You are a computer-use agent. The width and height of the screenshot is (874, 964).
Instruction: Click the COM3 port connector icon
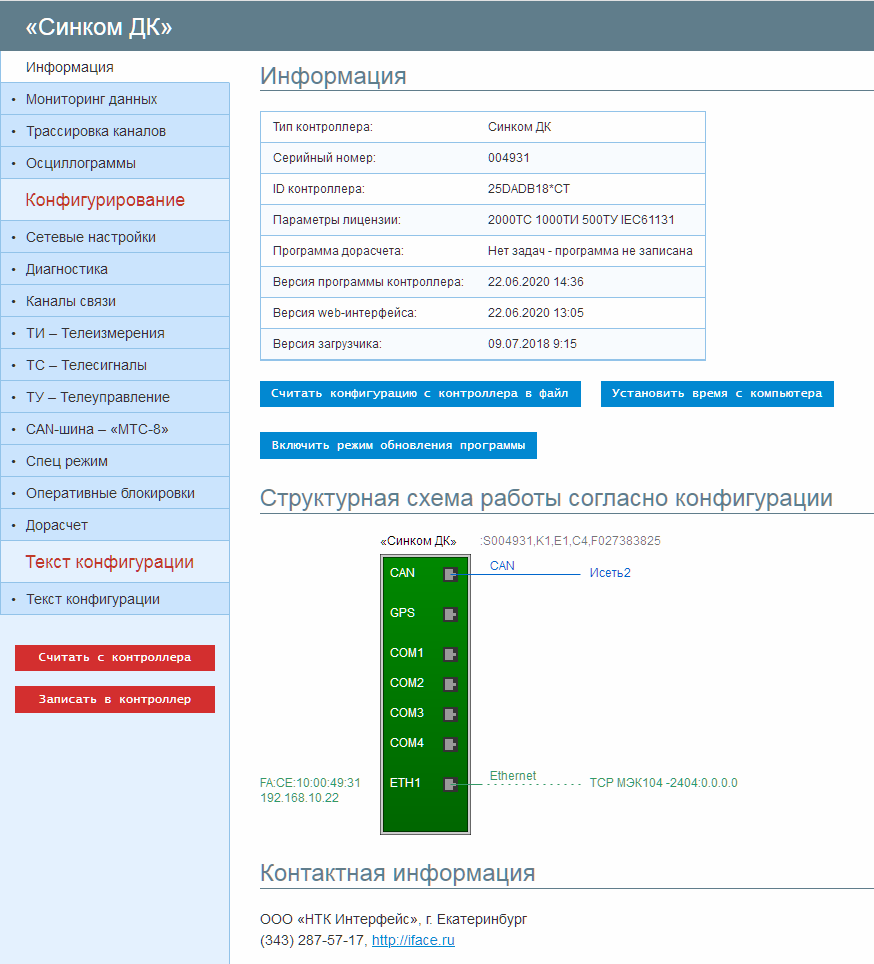point(450,714)
